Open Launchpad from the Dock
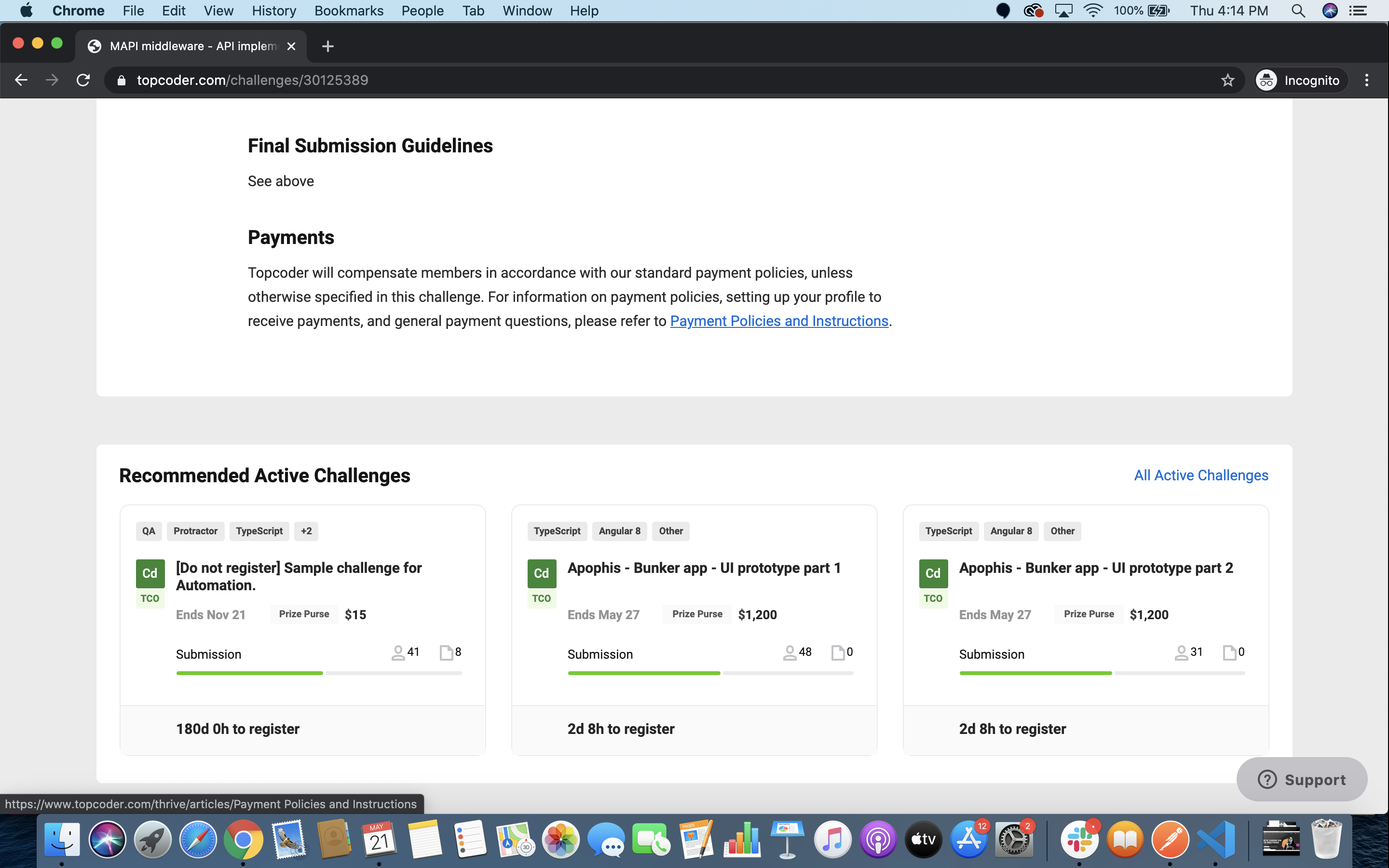This screenshot has height=868, width=1389. (x=153, y=840)
